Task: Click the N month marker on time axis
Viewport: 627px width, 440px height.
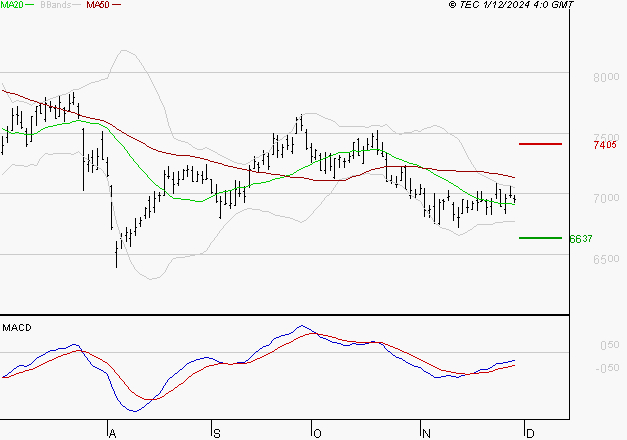Action: click(426, 434)
